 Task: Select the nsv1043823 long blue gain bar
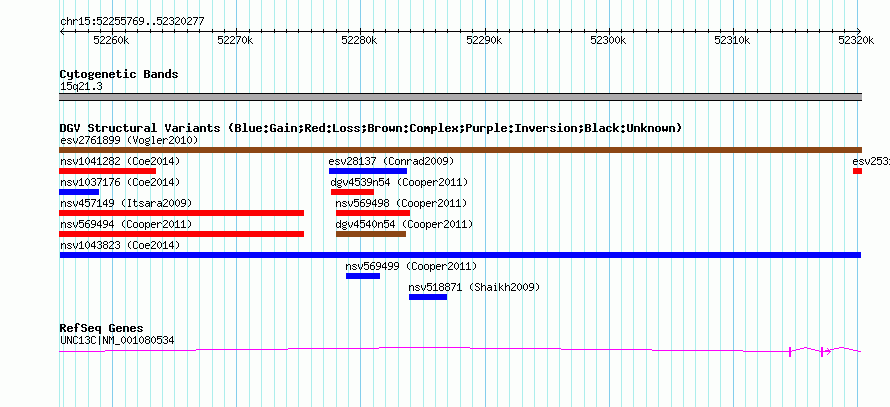coord(460,255)
